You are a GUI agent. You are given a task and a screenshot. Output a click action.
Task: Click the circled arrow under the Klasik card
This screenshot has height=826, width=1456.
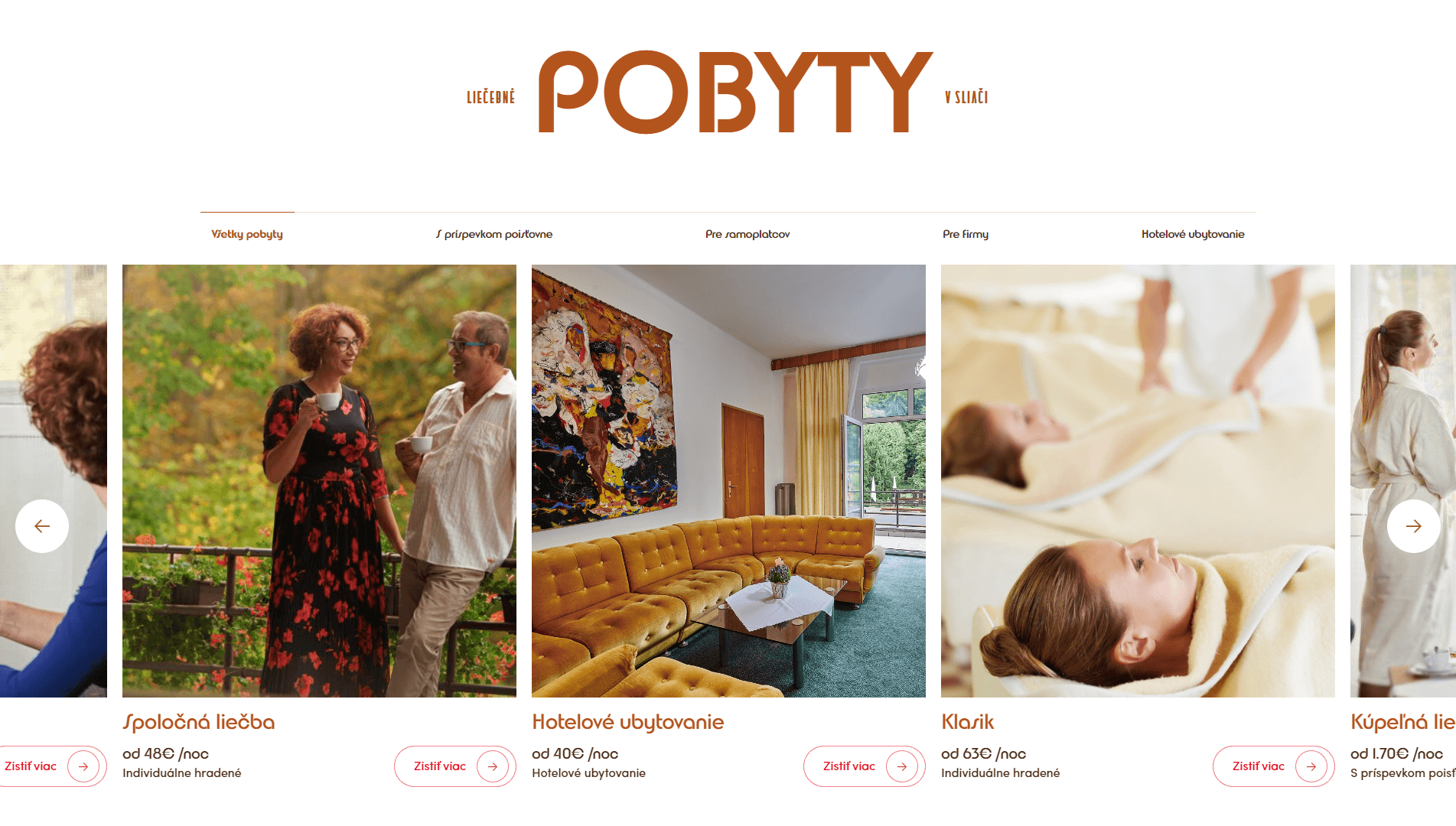(1311, 766)
